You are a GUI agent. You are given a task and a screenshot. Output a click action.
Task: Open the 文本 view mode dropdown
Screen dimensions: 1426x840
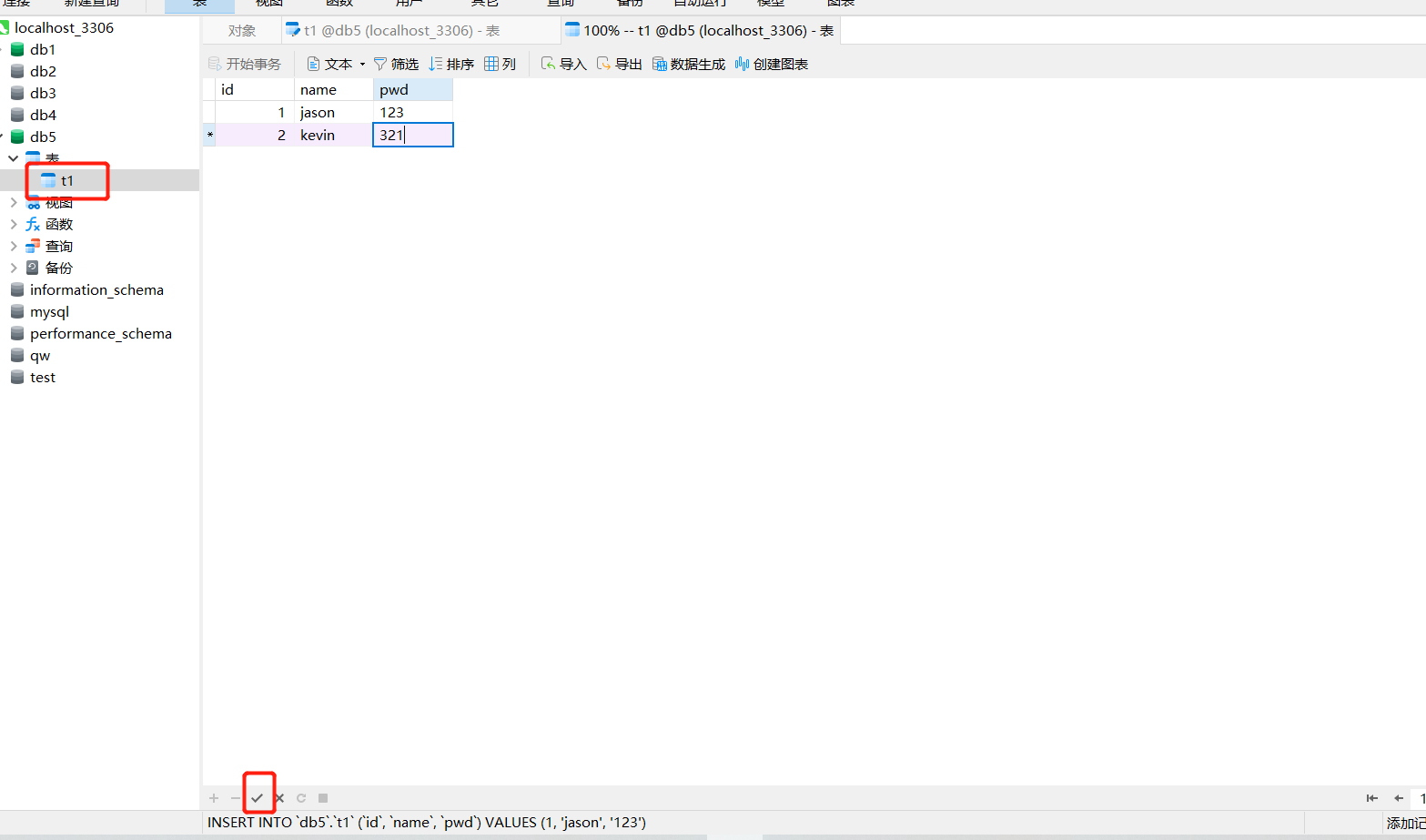click(x=336, y=64)
